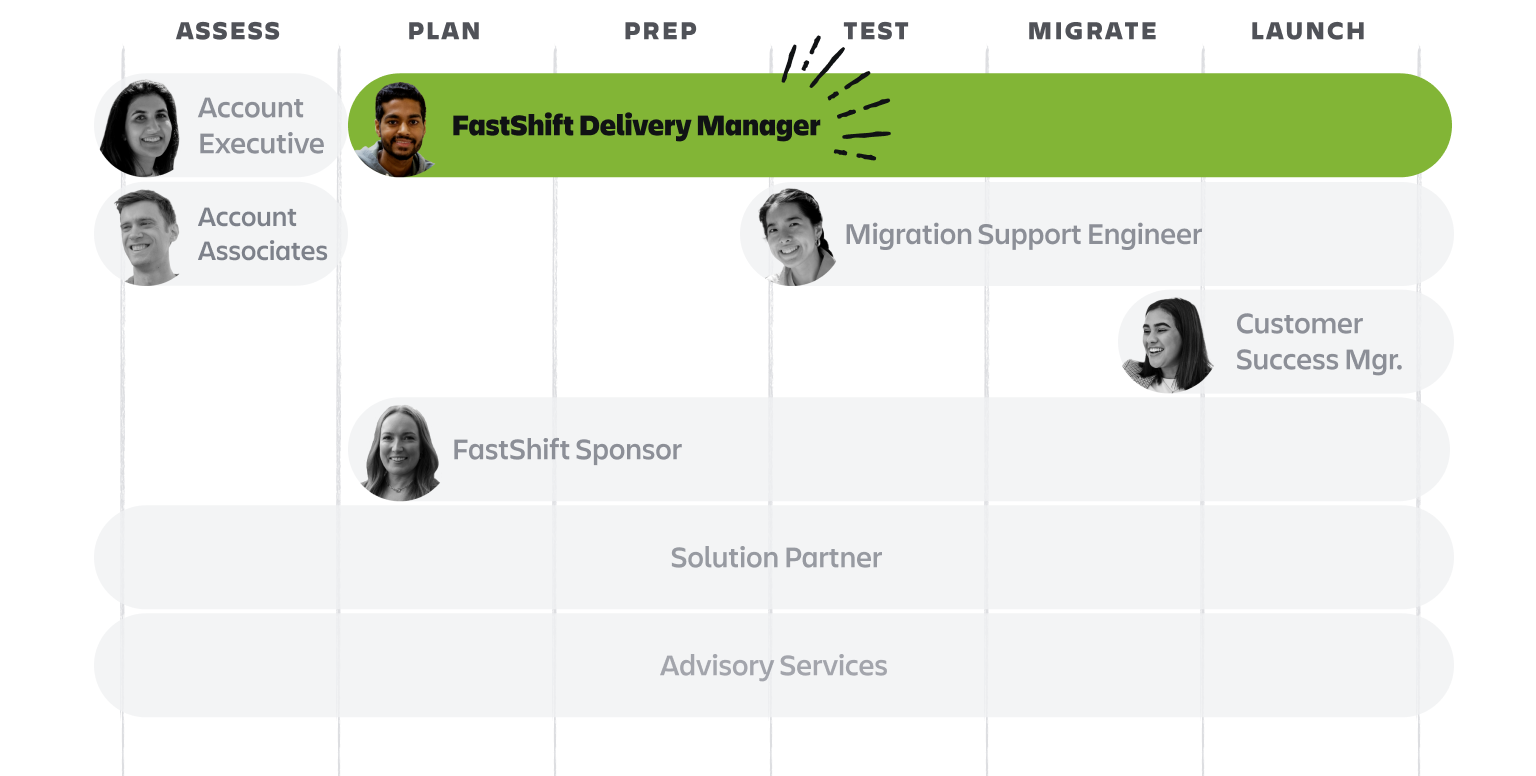Image resolution: width=1536 pixels, height=776 pixels.
Task: Select the LAUNCH phase heading
Action: 1308,31
